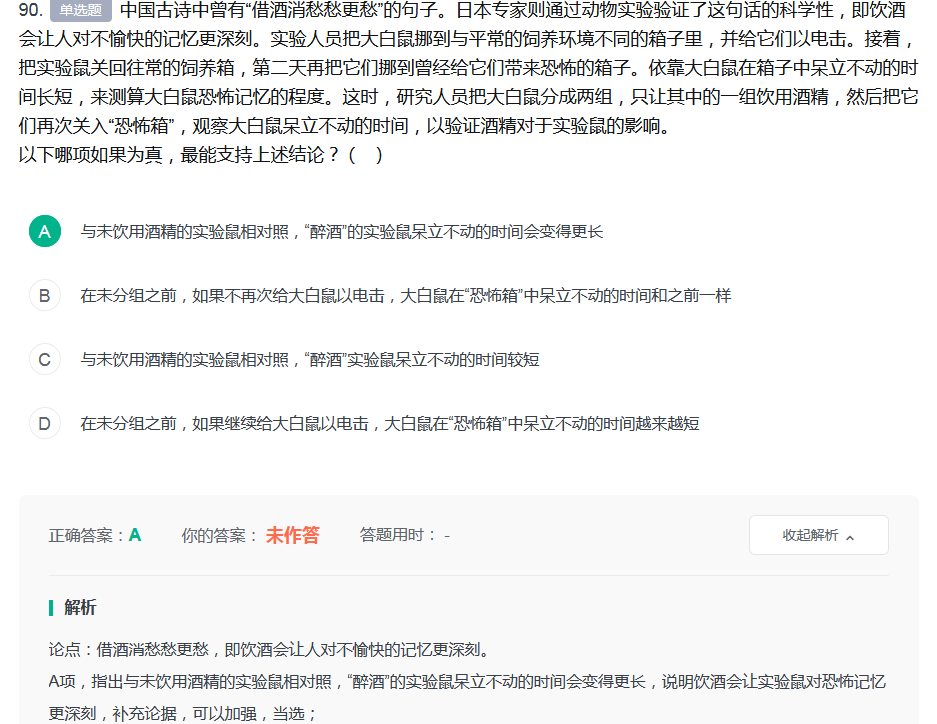The width and height of the screenshot is (937, 724).
Task: Click the 单选题 question type tag
Action: coord(81,10)
